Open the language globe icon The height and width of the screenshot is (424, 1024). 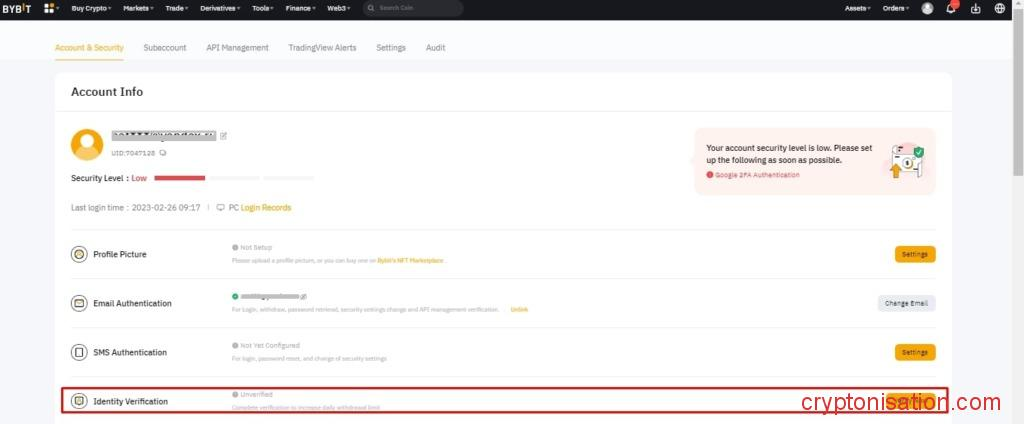(x=999, y=8)
